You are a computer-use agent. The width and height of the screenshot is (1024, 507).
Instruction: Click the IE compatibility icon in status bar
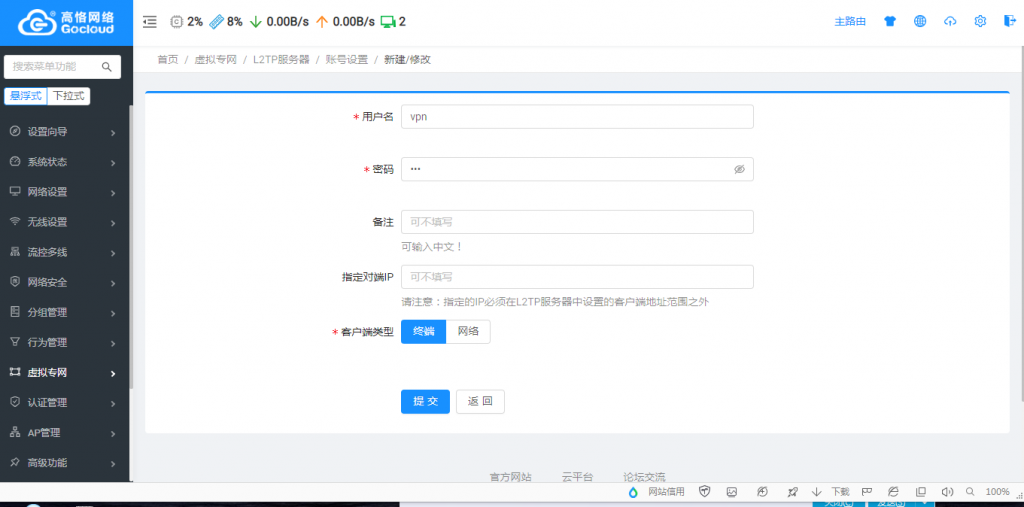click(x=893, y=492)
